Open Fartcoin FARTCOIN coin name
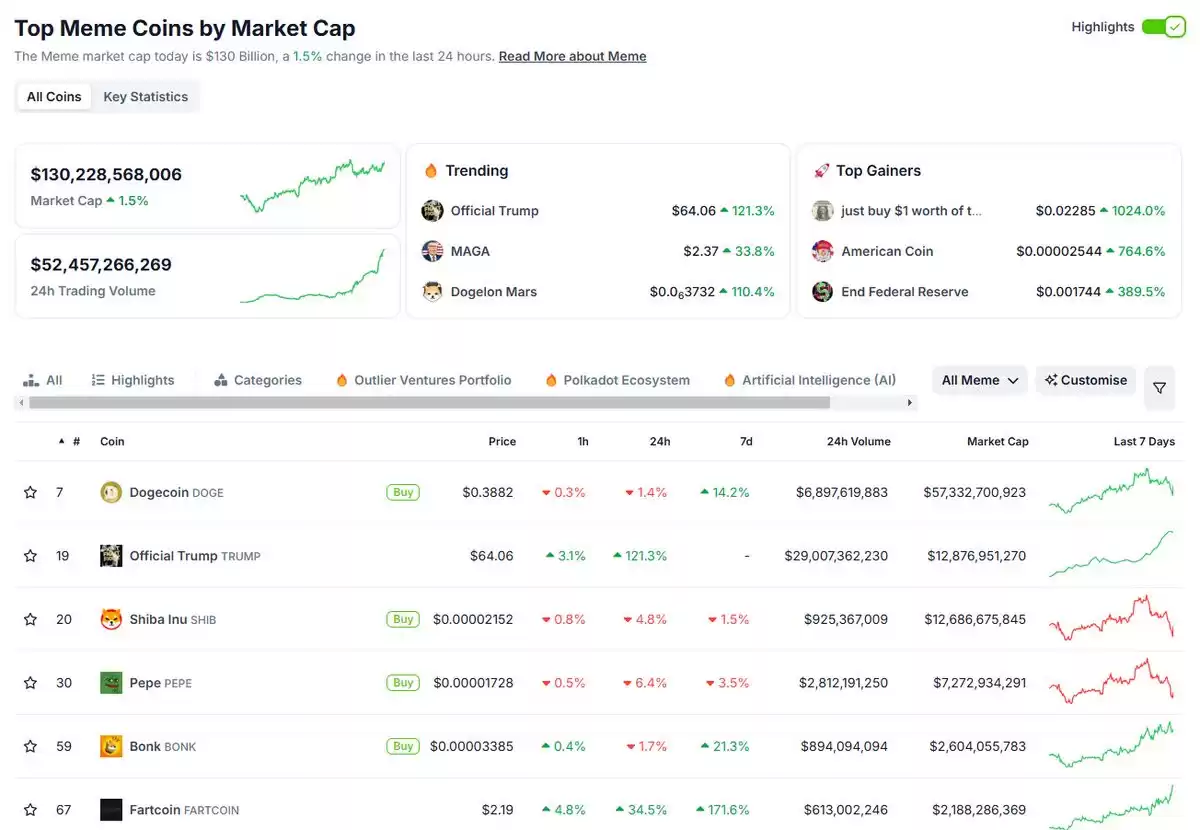Image resolution: width=1200 pixels, height=830 pixels. coord(184,810)
